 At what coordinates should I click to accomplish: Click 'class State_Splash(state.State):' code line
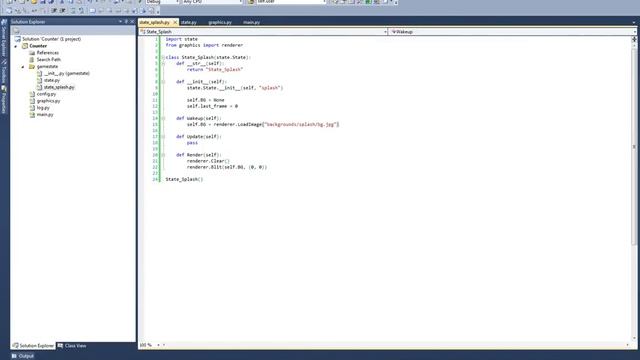point(208,58)
